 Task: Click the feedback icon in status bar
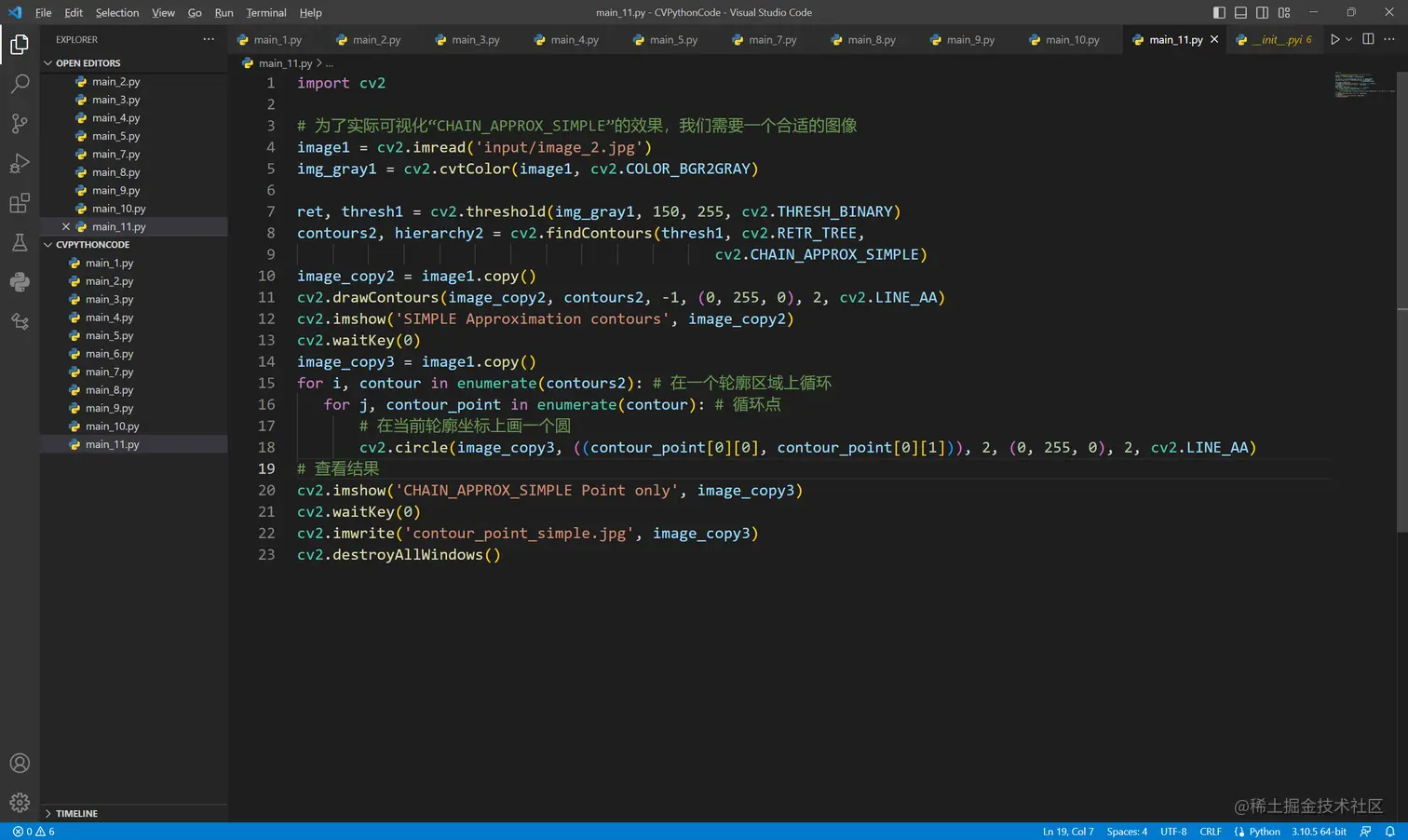(1365, 832)
